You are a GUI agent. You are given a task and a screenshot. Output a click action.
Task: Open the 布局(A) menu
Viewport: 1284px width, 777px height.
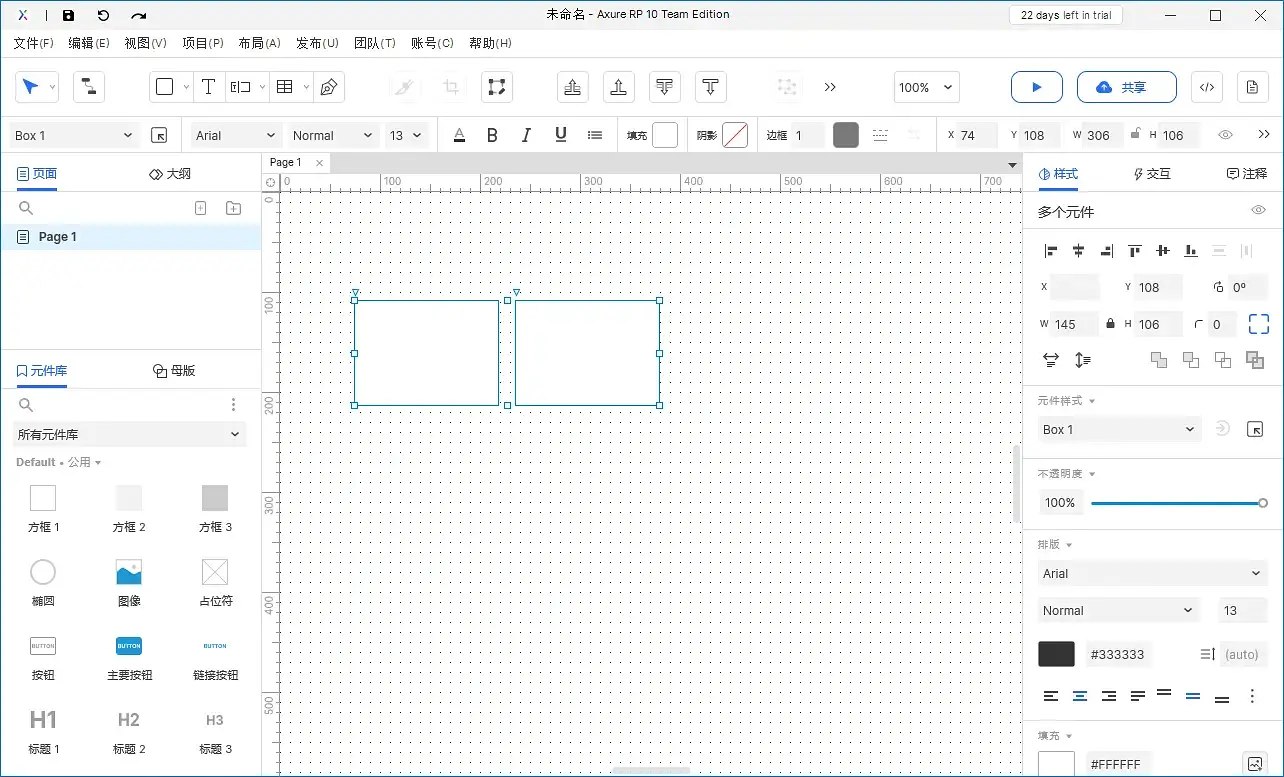coord(258,43)
